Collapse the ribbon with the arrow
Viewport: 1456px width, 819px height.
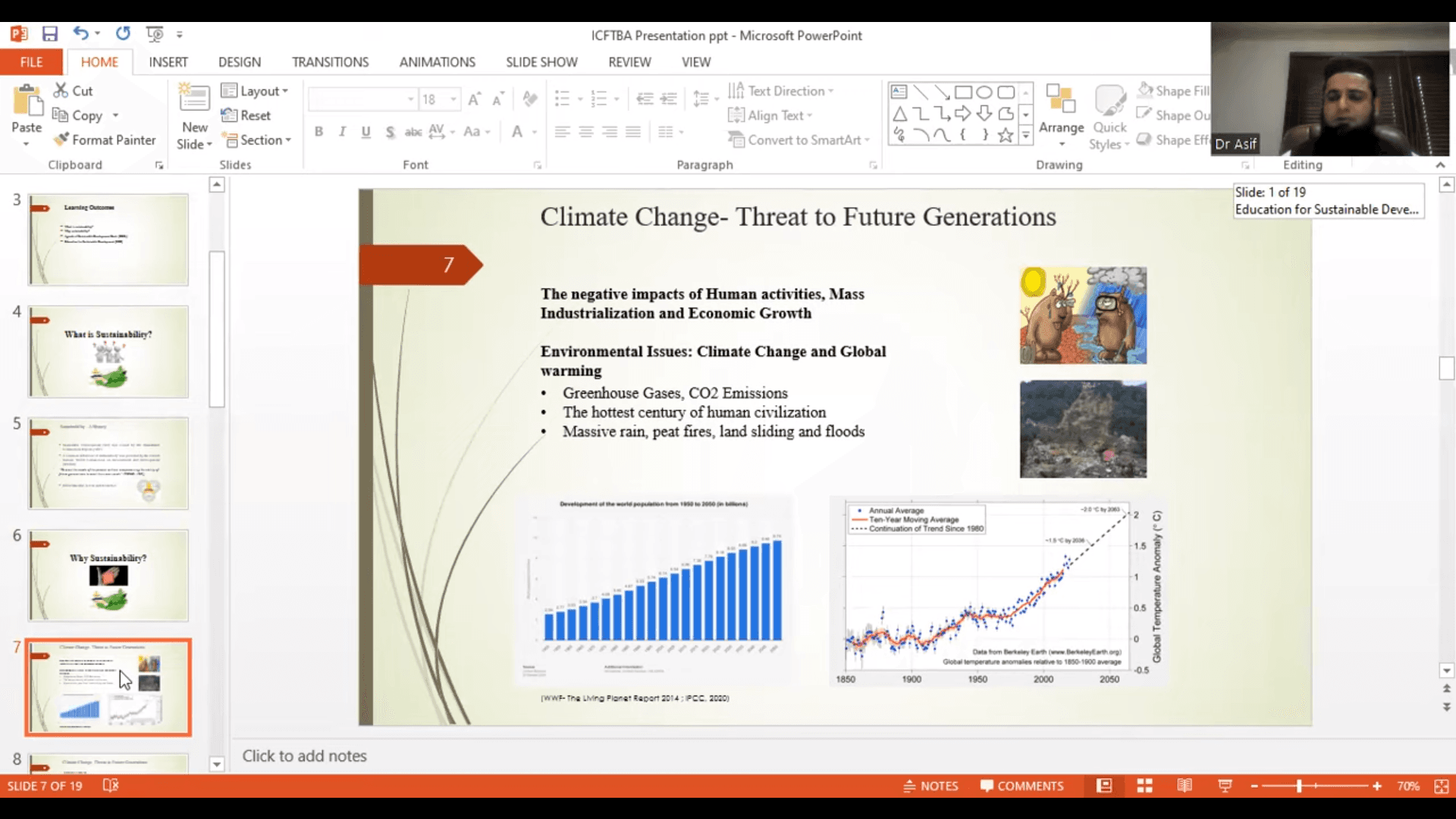[1440, 165]
